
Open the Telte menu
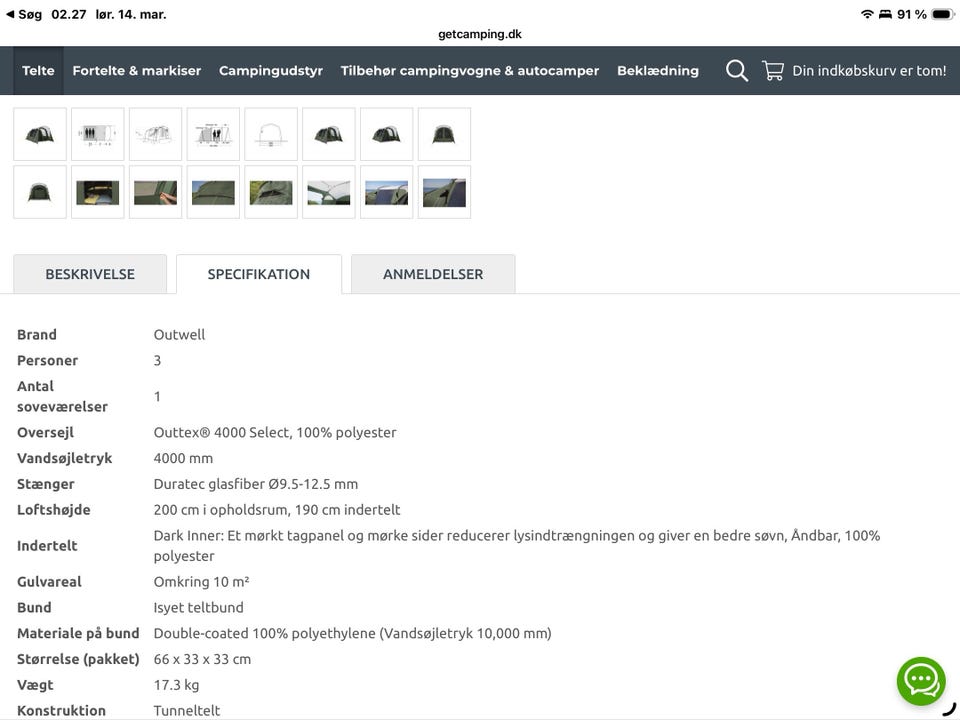(x=38, y=70)
